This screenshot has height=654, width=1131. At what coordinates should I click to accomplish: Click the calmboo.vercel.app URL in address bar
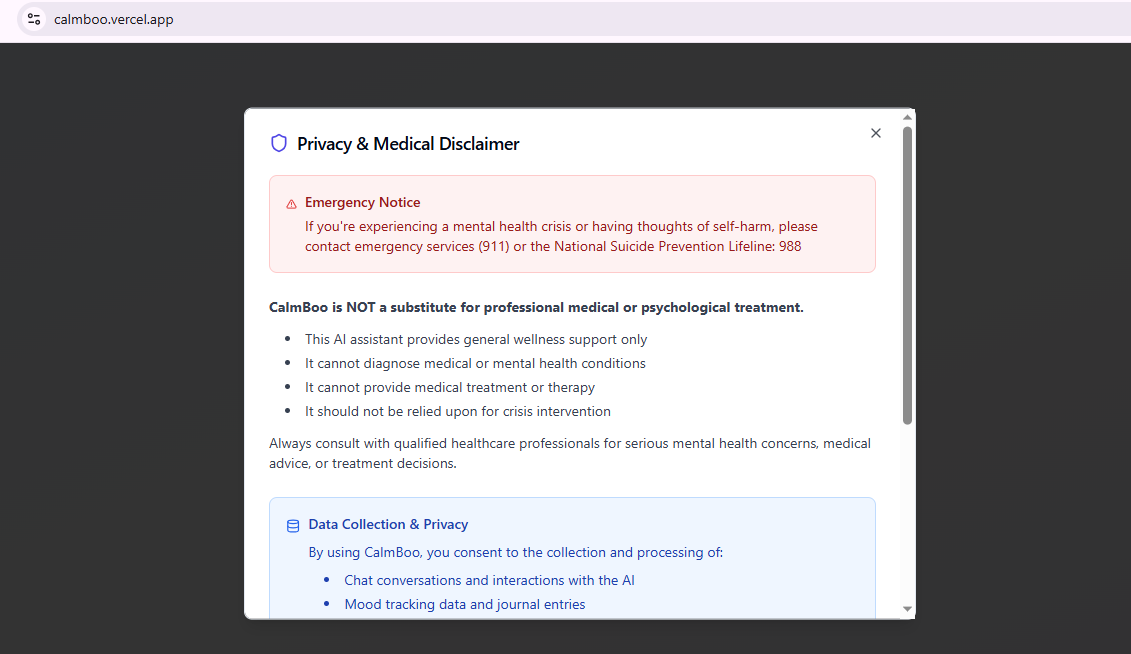[x=114, y=19]
